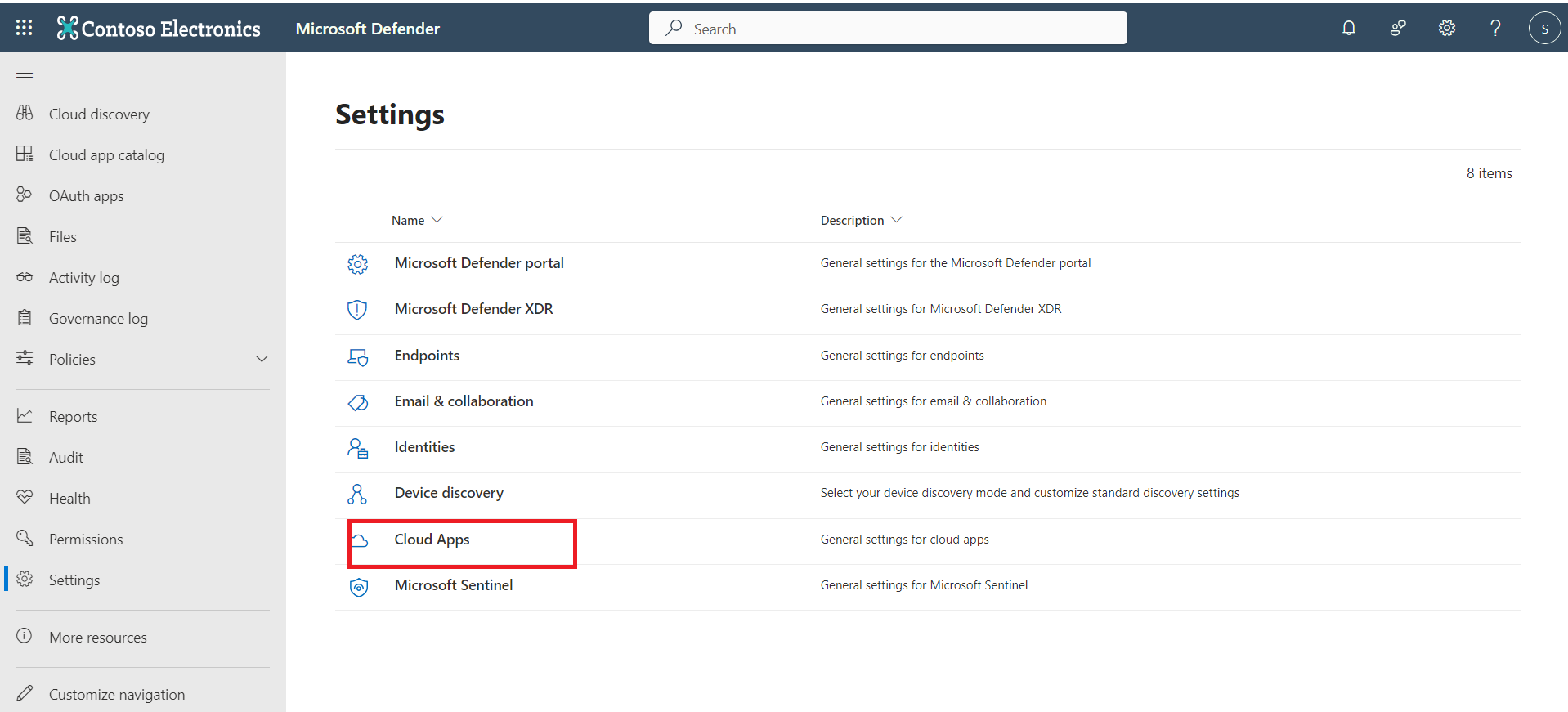Expand the Policies section chevron
Screen dimensions: 1568x712
tap(262, 360)
